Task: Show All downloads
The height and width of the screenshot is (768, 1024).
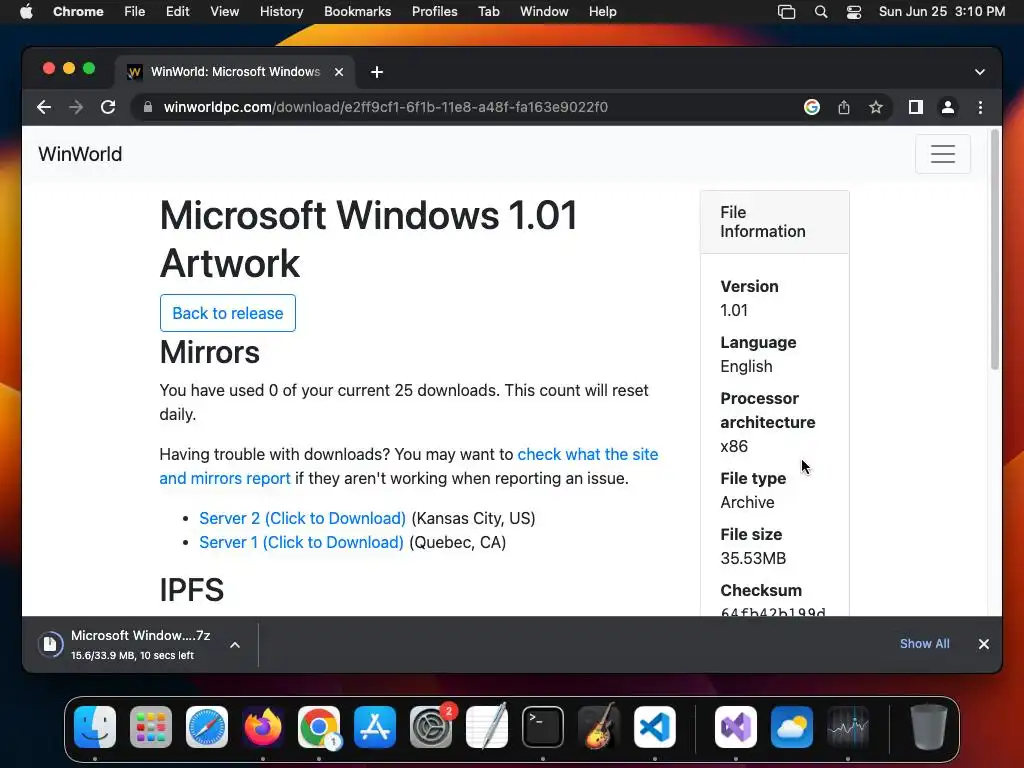Action: (x=925, y=644)
